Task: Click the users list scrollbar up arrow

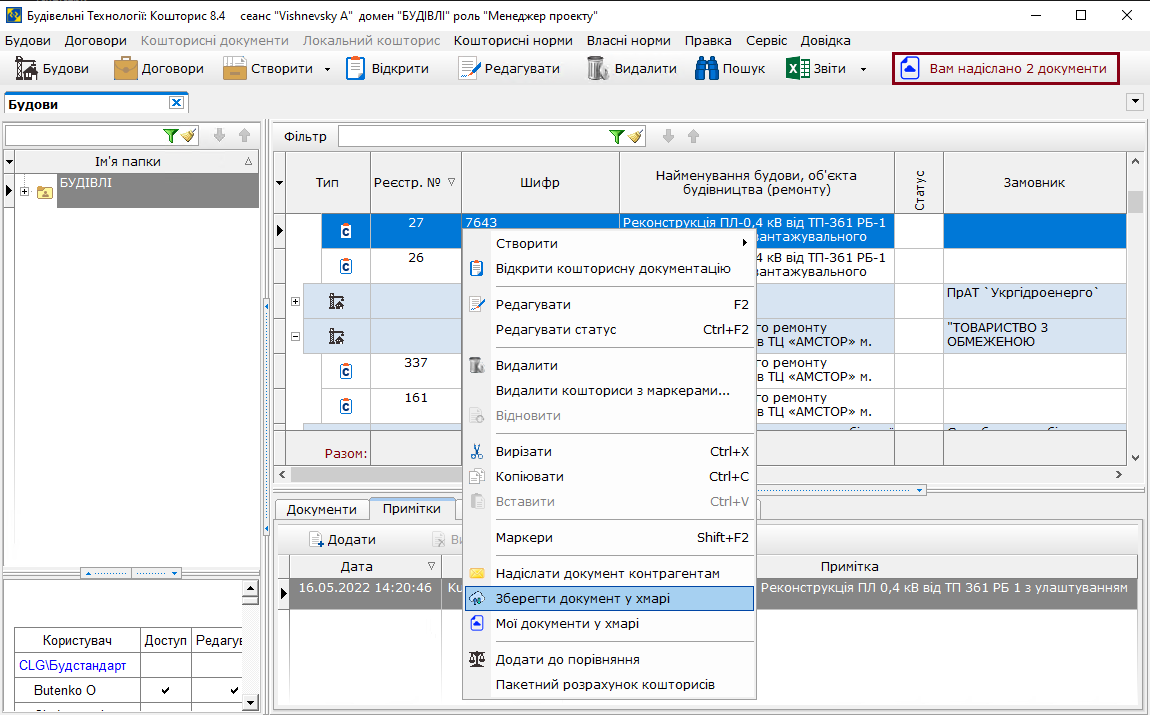Action: click(x=251, y=589)
